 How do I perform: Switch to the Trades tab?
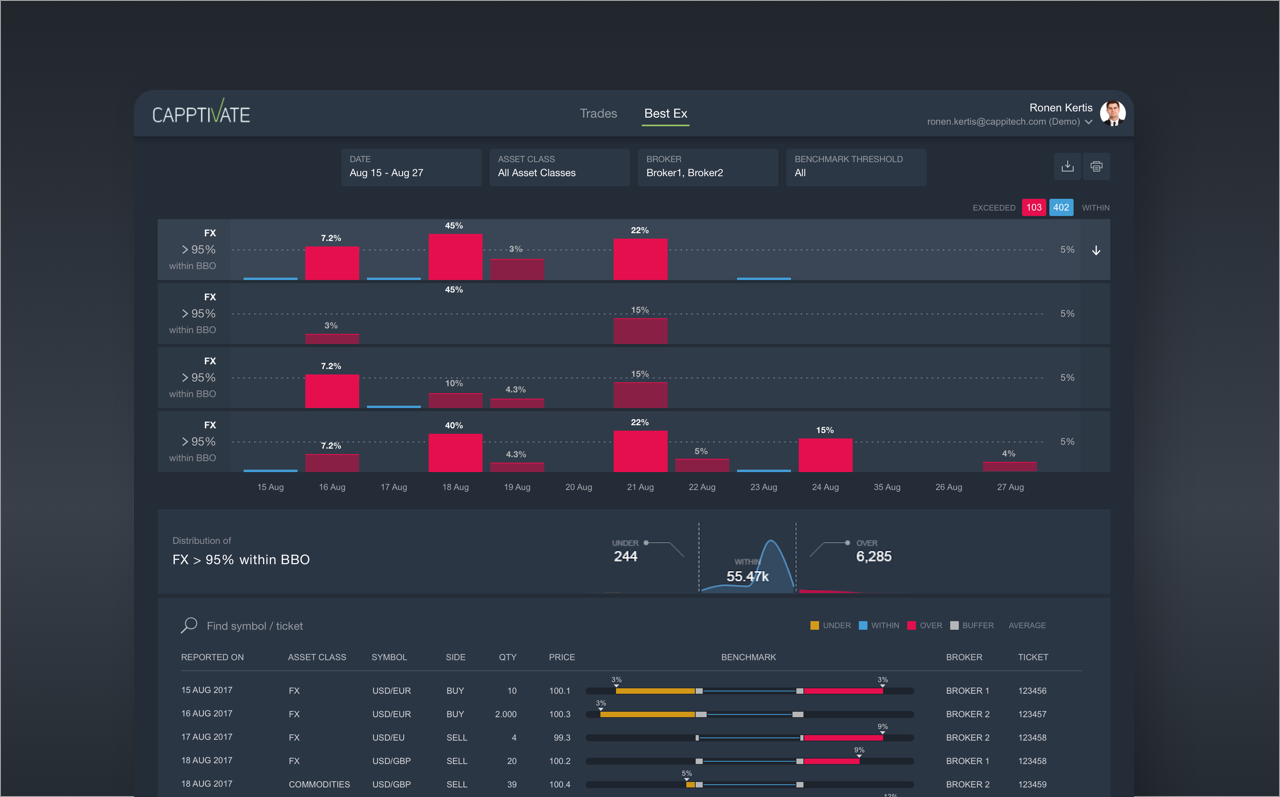pos(598,114)
